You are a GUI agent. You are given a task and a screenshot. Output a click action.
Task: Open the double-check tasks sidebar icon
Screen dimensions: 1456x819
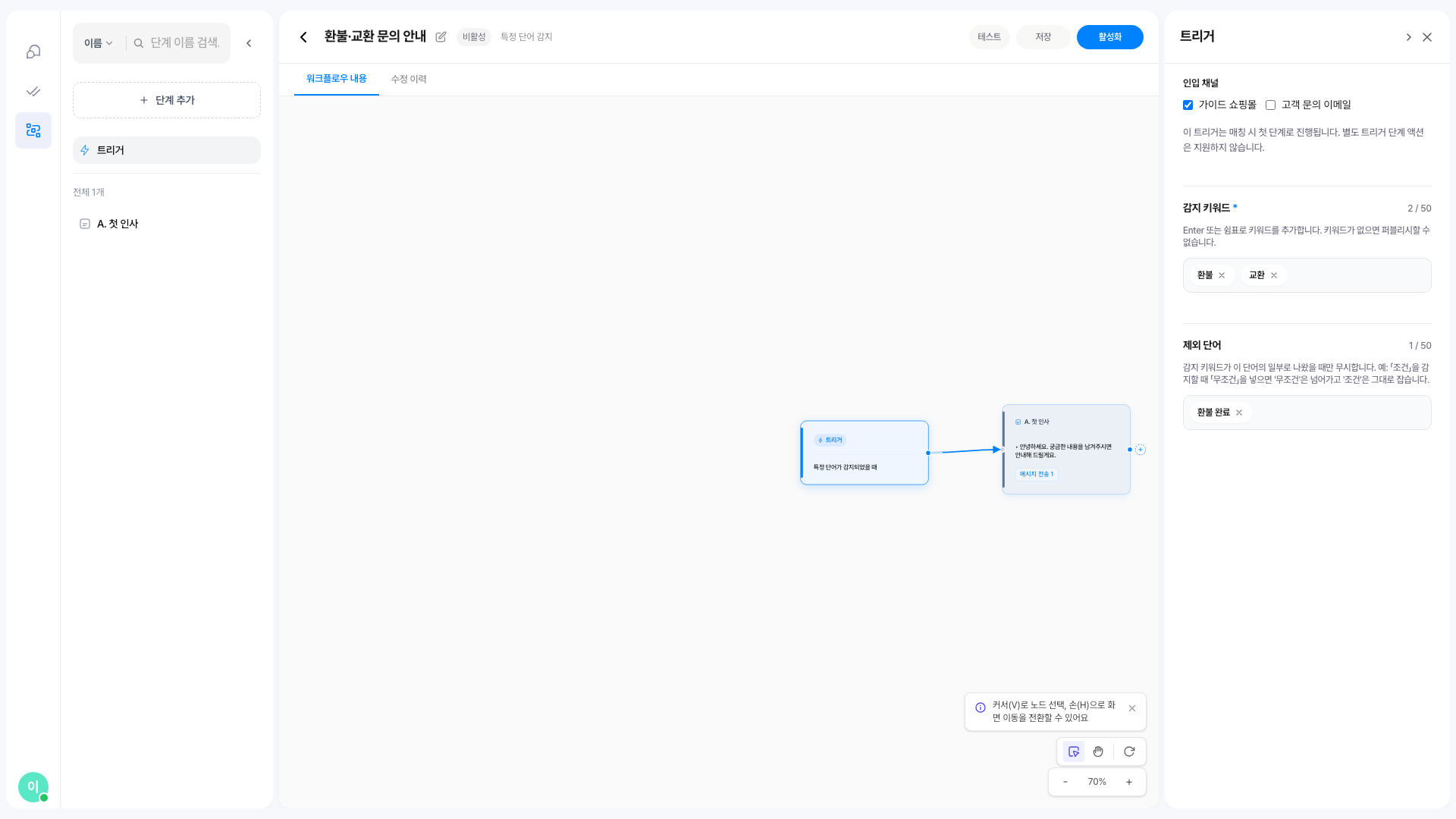[33, 91]
